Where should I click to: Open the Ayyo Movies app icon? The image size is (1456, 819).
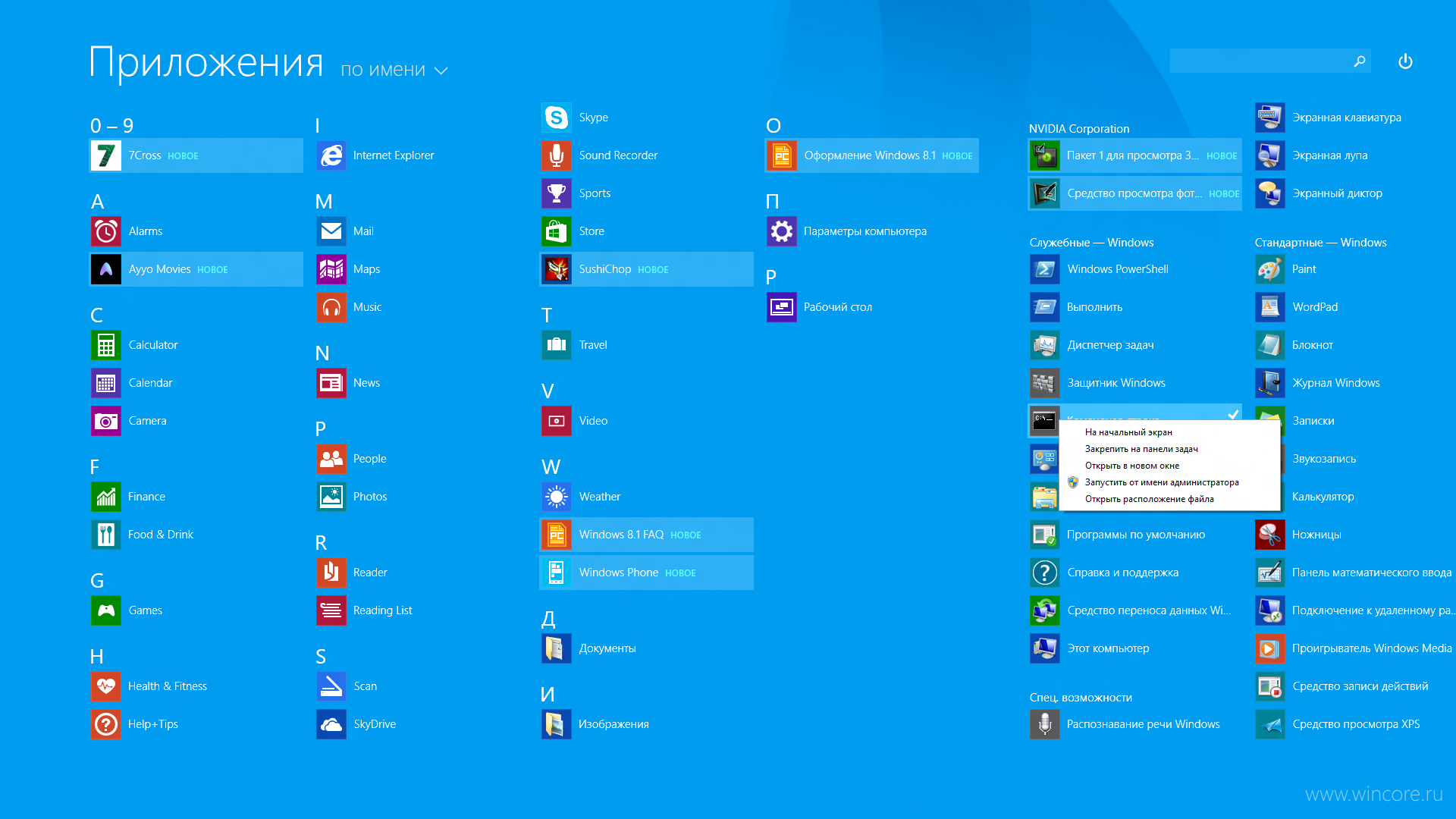tap(106, 269)
